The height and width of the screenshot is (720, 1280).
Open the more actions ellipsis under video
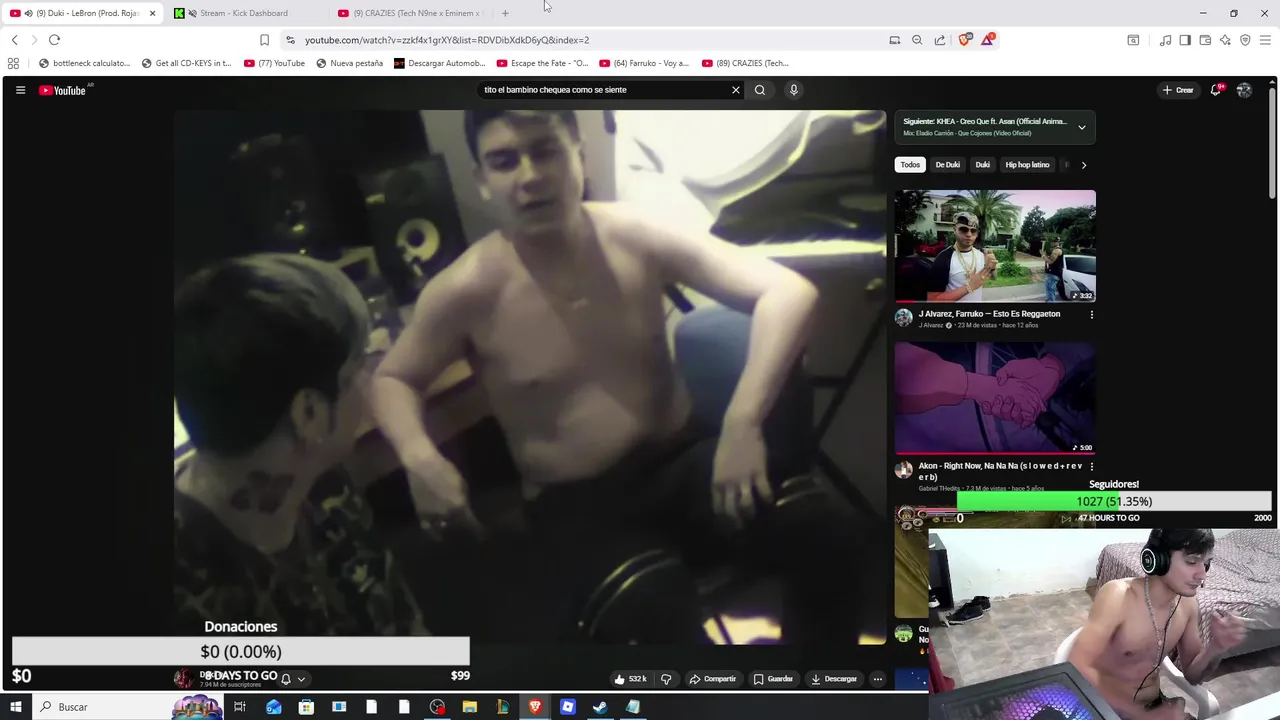point(878,679)
